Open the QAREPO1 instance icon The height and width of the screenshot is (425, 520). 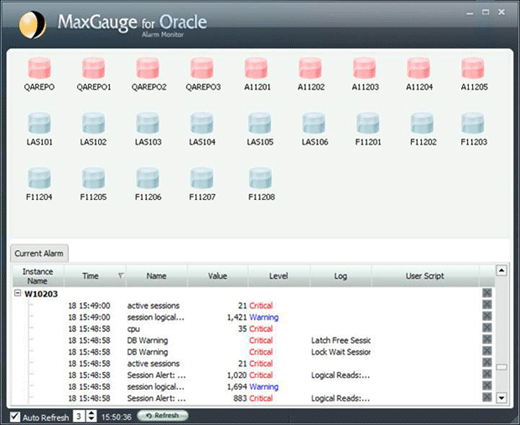click(94, 68)
